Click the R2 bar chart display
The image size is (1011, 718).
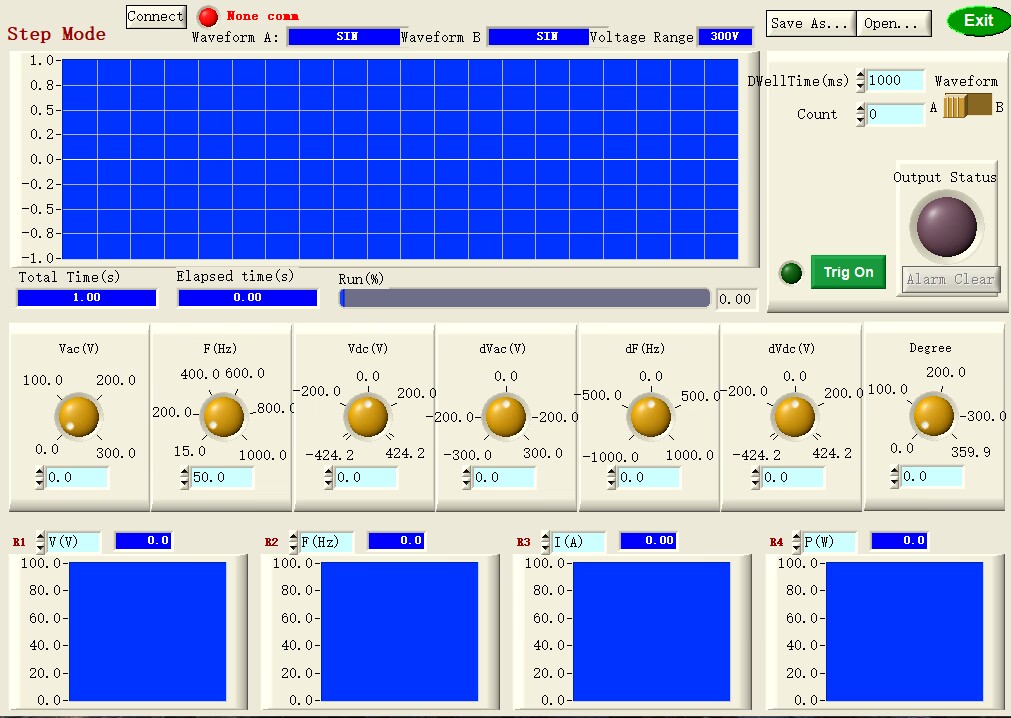coord(400,631)
